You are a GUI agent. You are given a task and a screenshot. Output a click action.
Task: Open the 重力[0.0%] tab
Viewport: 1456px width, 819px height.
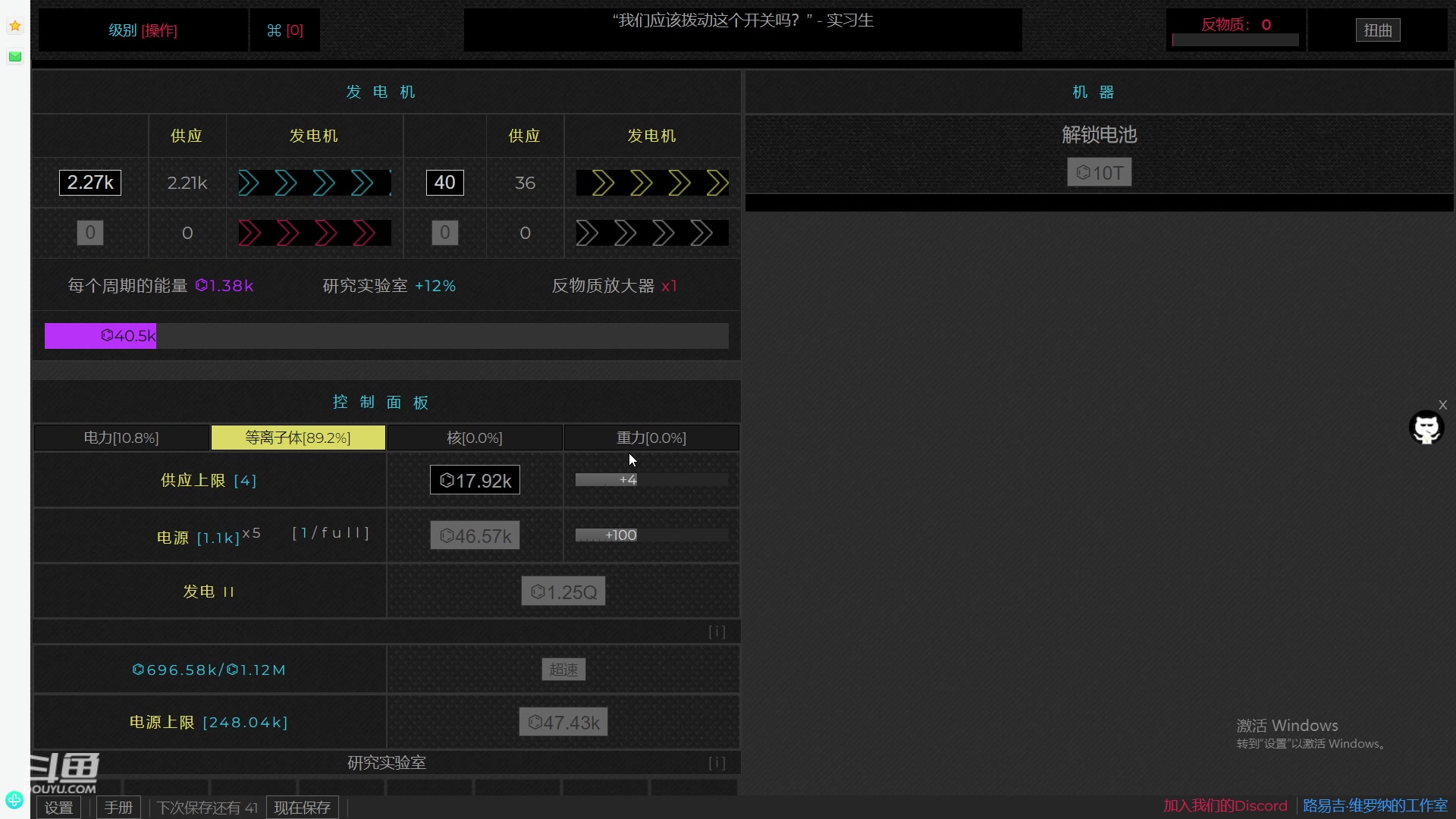(x=651, y=438)
